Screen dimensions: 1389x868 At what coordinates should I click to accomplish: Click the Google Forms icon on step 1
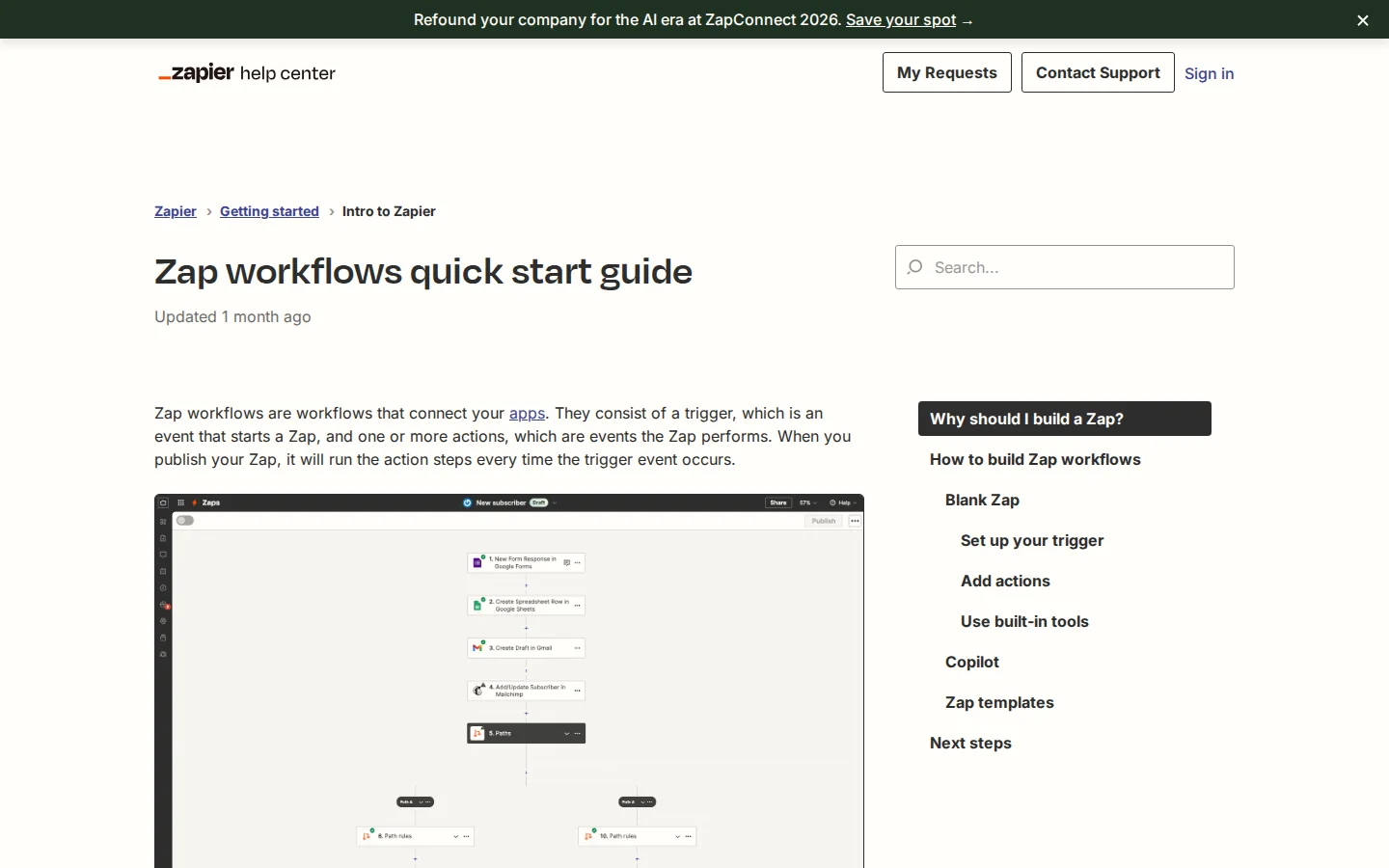click(477, 562)
